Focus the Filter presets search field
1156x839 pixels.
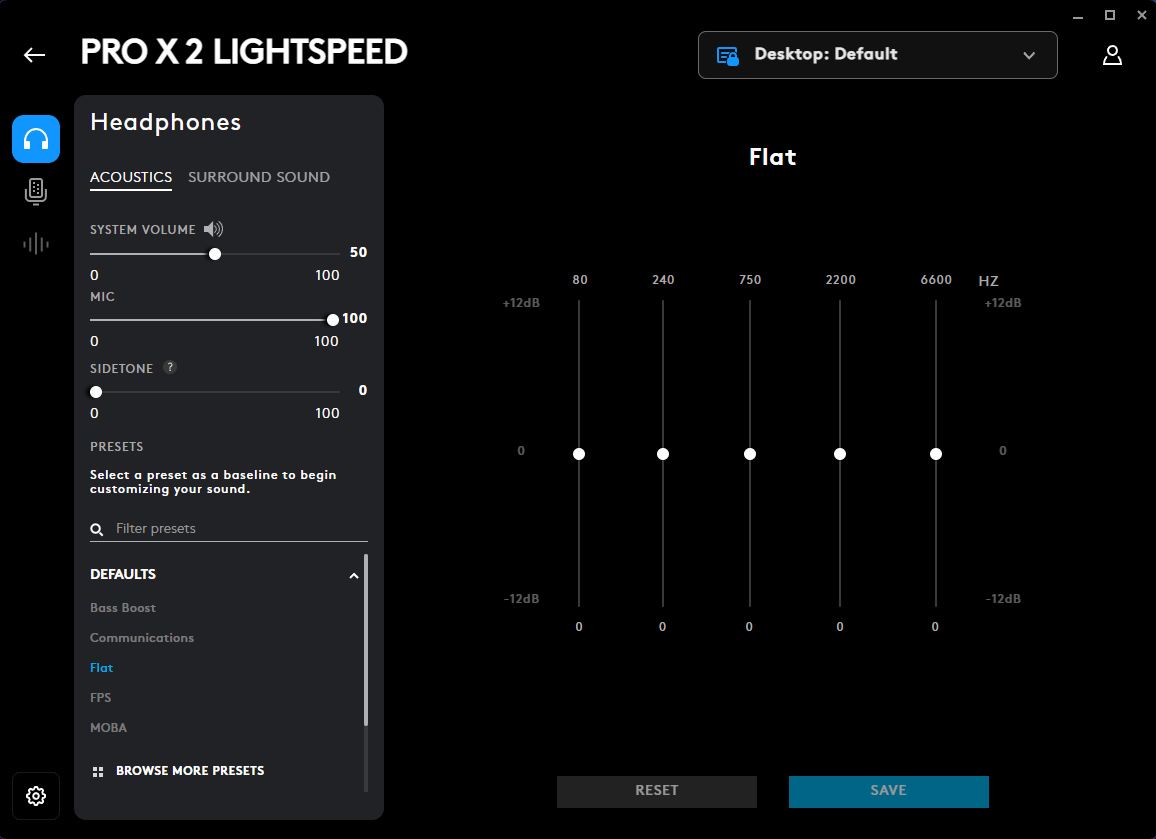(229, 529)
